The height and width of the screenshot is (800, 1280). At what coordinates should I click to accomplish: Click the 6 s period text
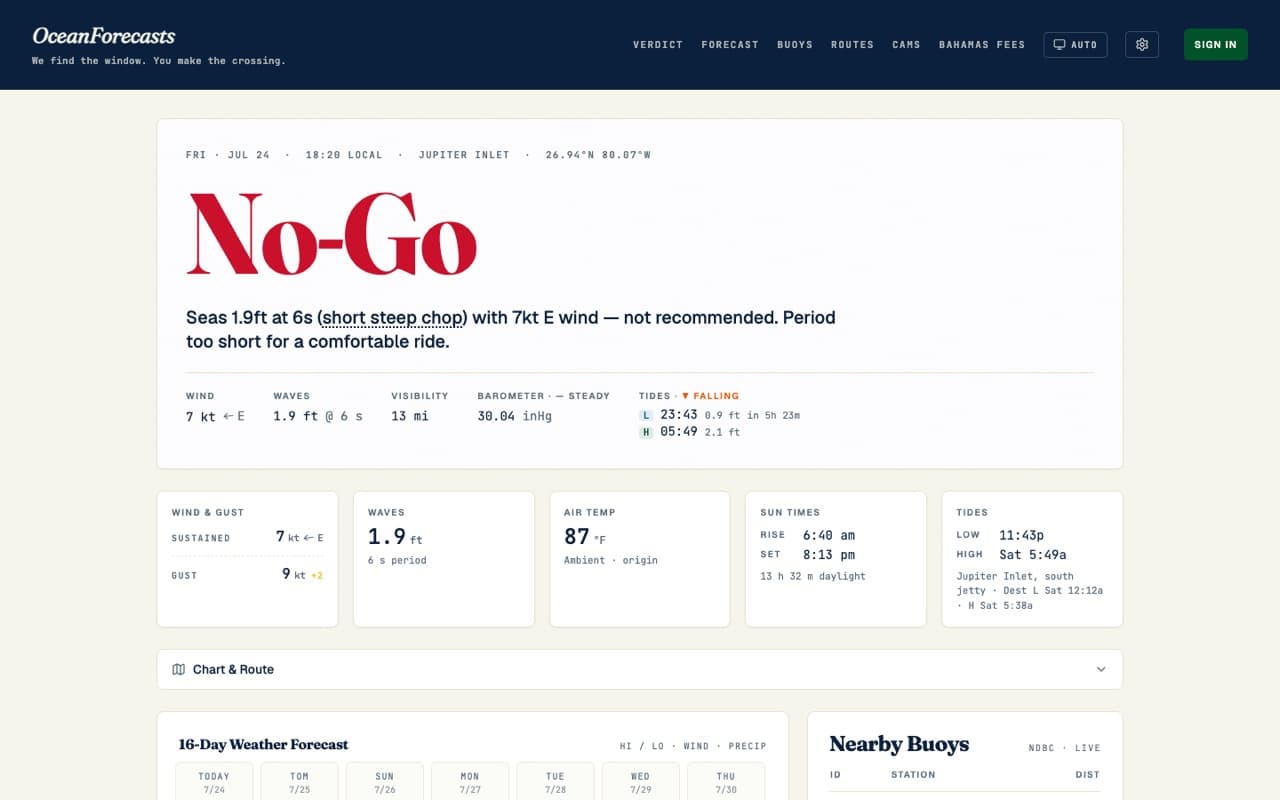pyautogui.click(x=397, y=560)
